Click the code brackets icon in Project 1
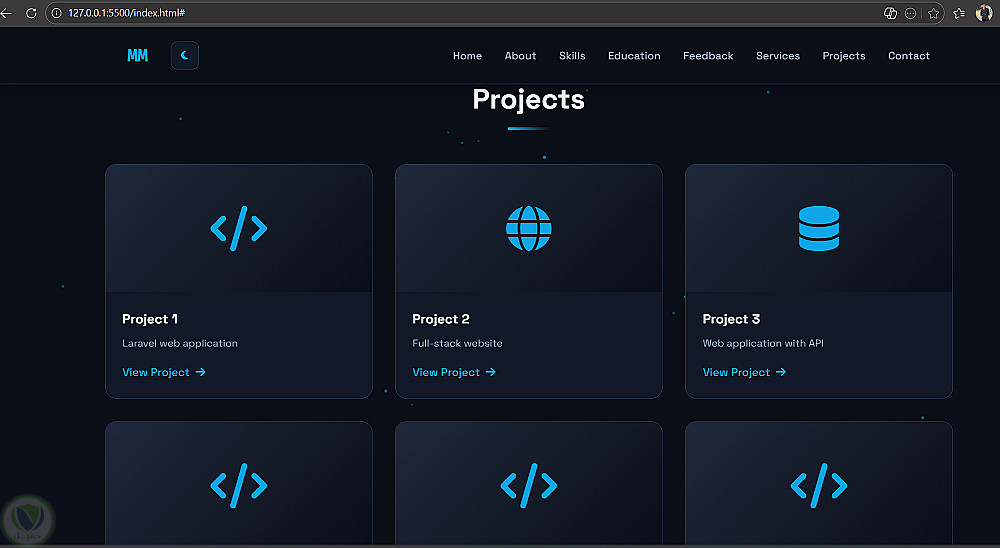The height and width of the screenshot is (548, 1000). (239, 228)
